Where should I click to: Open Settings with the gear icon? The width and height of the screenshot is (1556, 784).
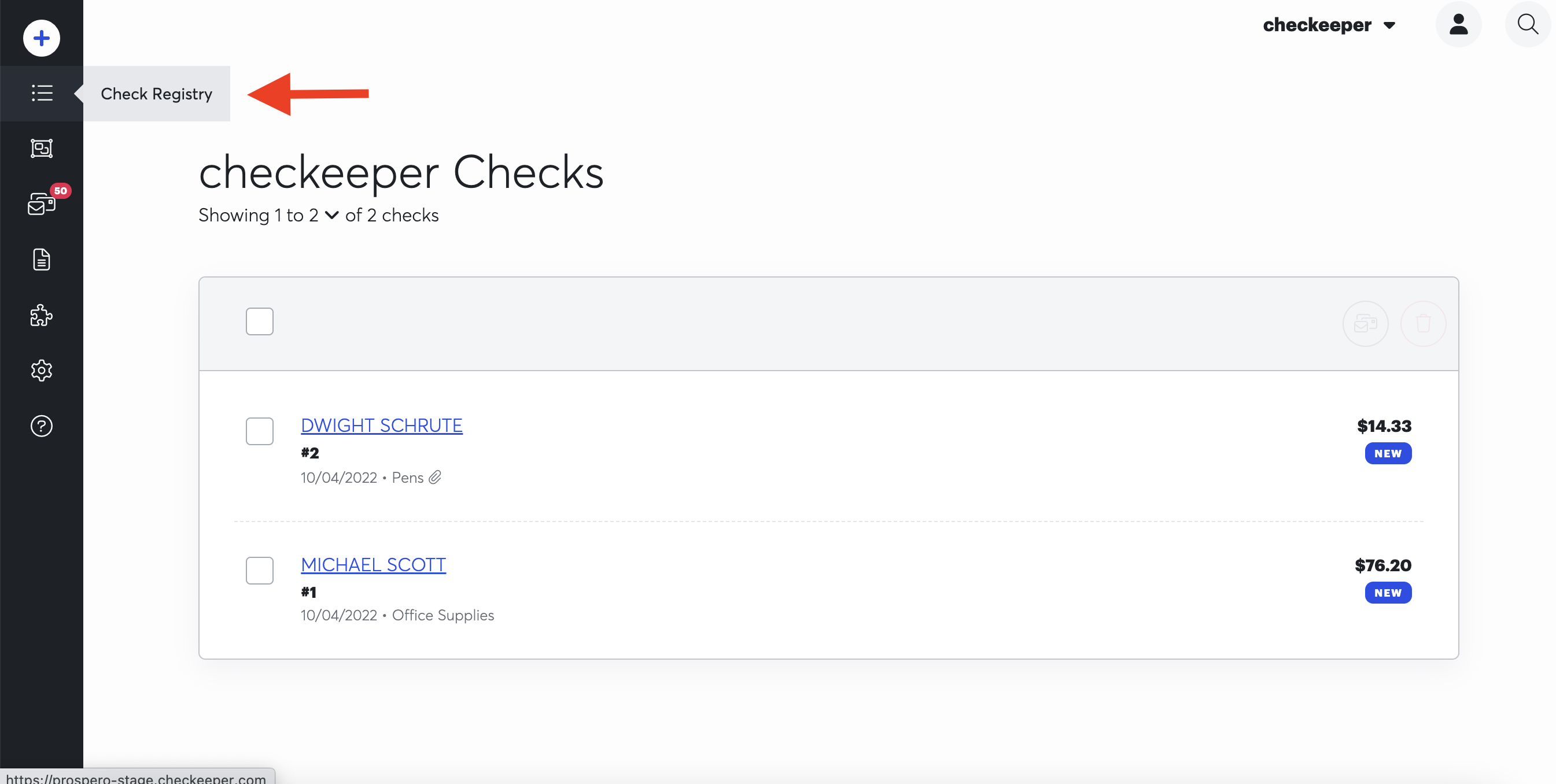[x=41, y=370]
